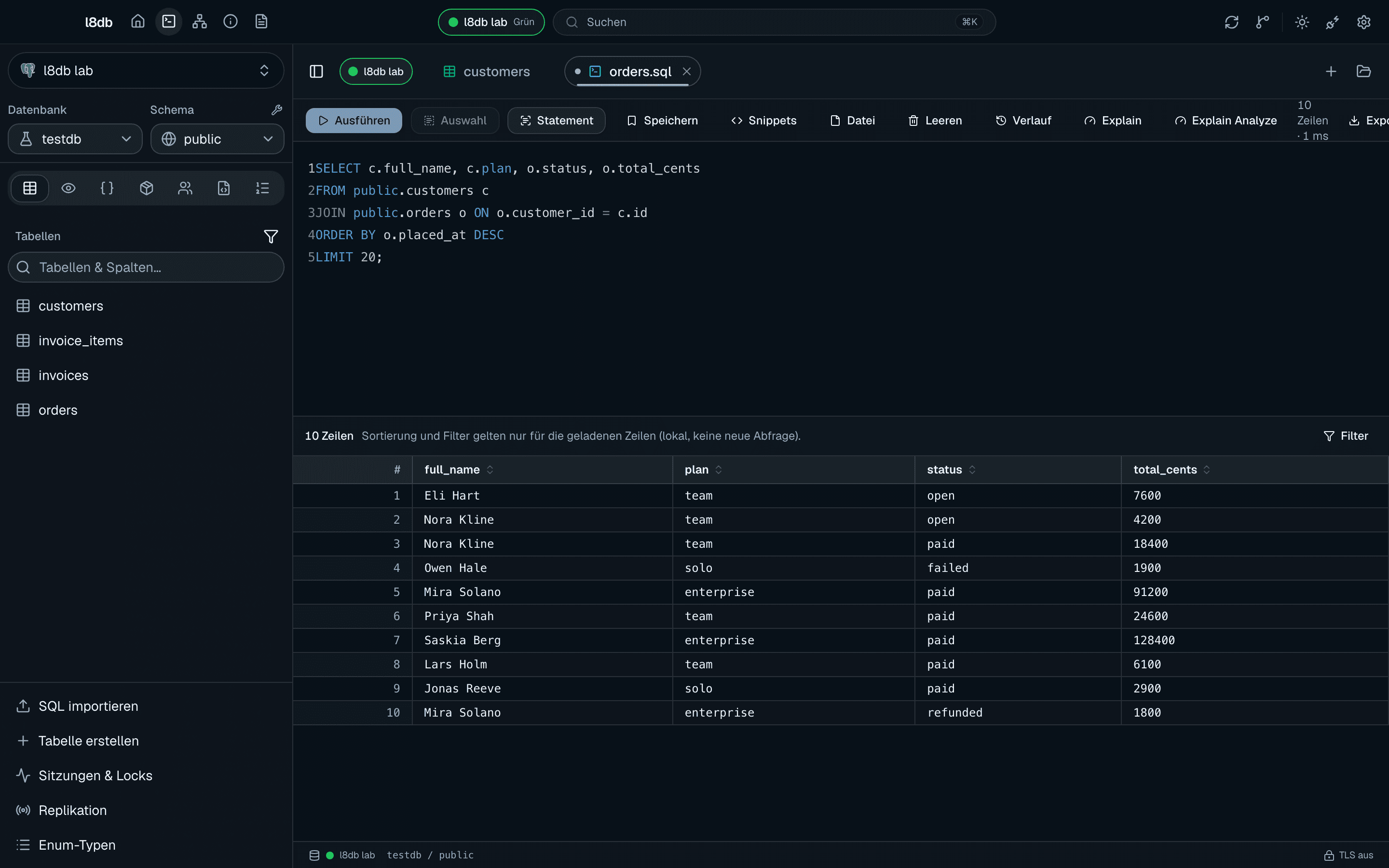The image size is (1389, 868).
Task: Select the 128400 total_cents cell
Action: point(1254,640)
